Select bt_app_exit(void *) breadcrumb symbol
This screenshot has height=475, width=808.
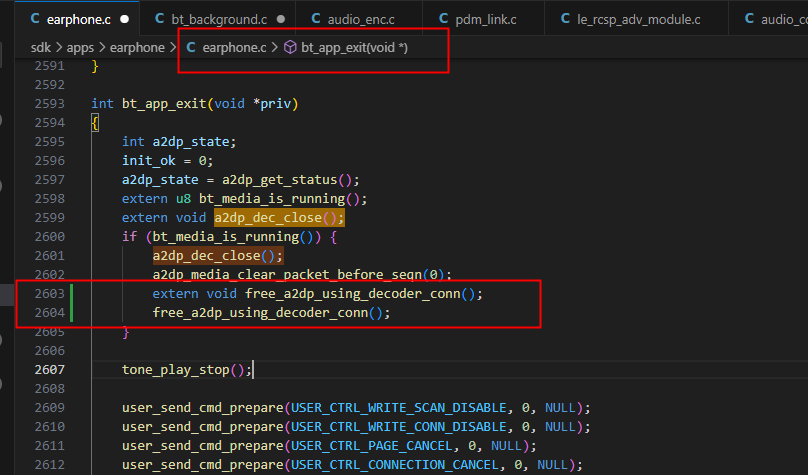pyautogui.click(x=355, y=47)
